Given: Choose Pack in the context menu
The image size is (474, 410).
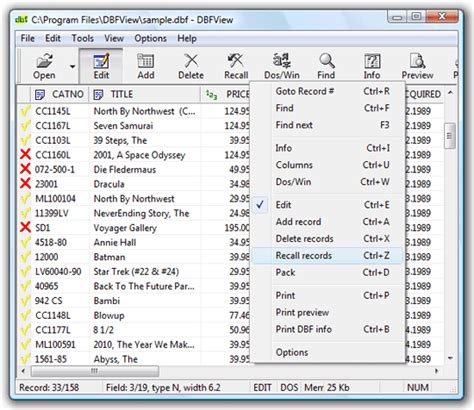Looking at the screenshot, I should click(328, 272).
